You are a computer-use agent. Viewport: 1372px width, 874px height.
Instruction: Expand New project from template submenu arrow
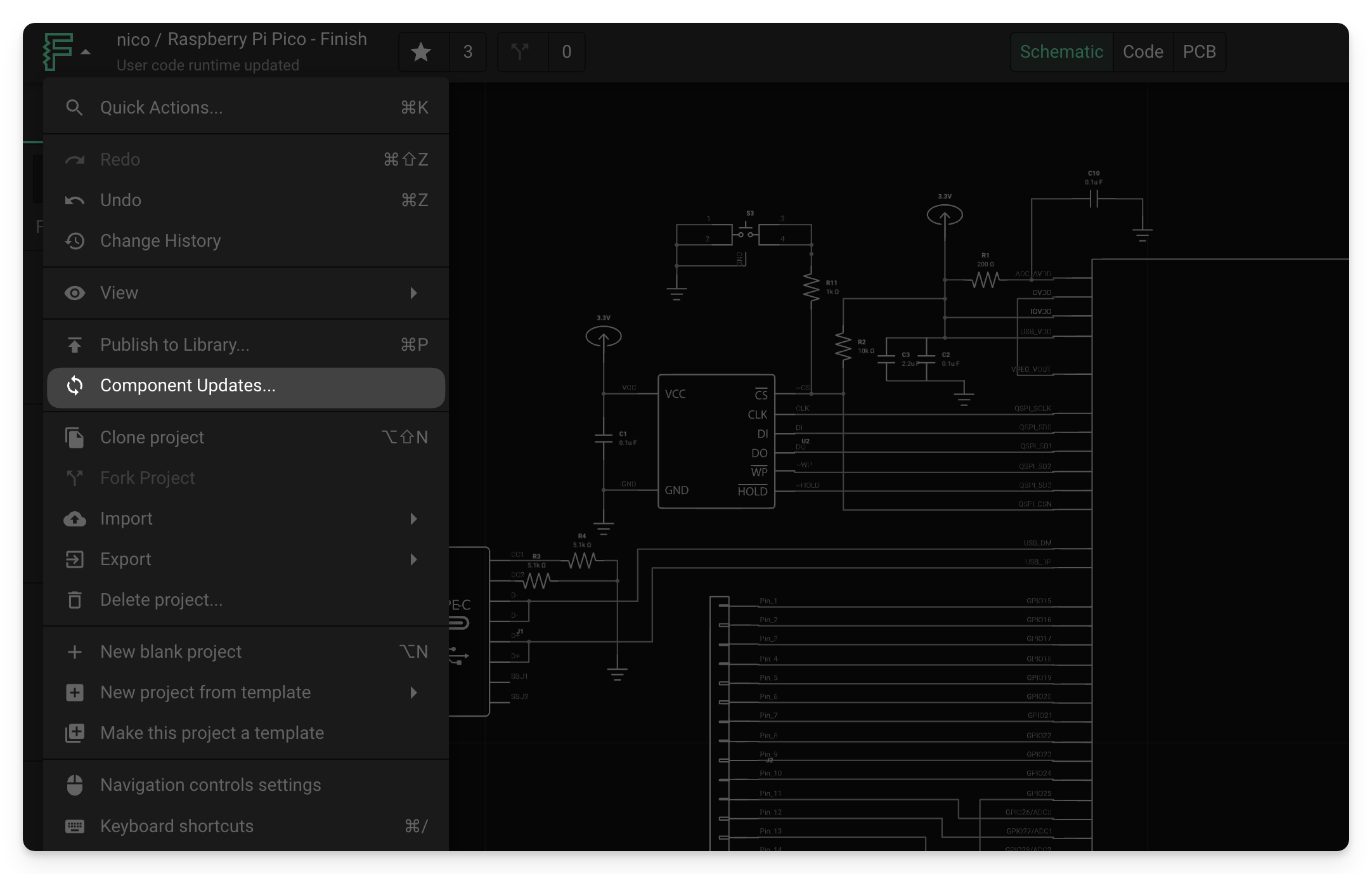coord(414,693)
